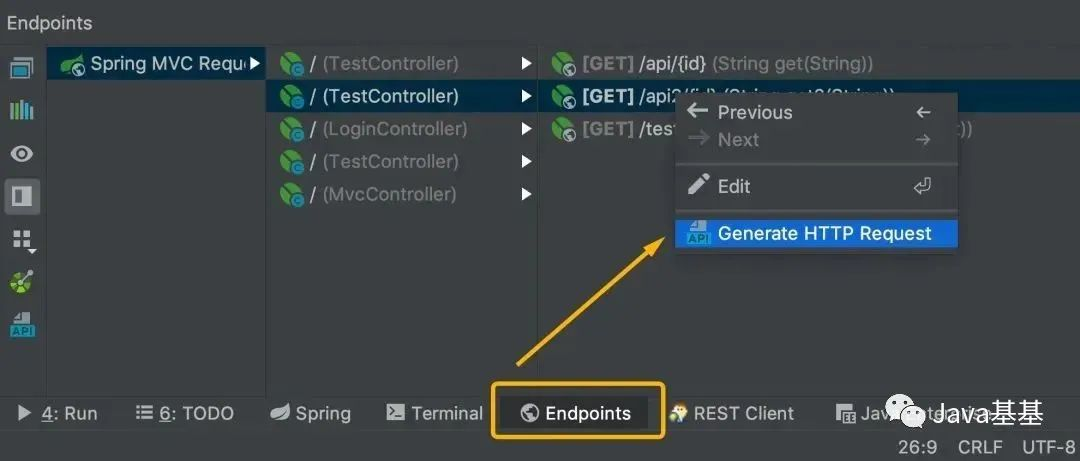Click the green Spring diagram icon in sidebar
1080x461 pixels.
(21, 283)
